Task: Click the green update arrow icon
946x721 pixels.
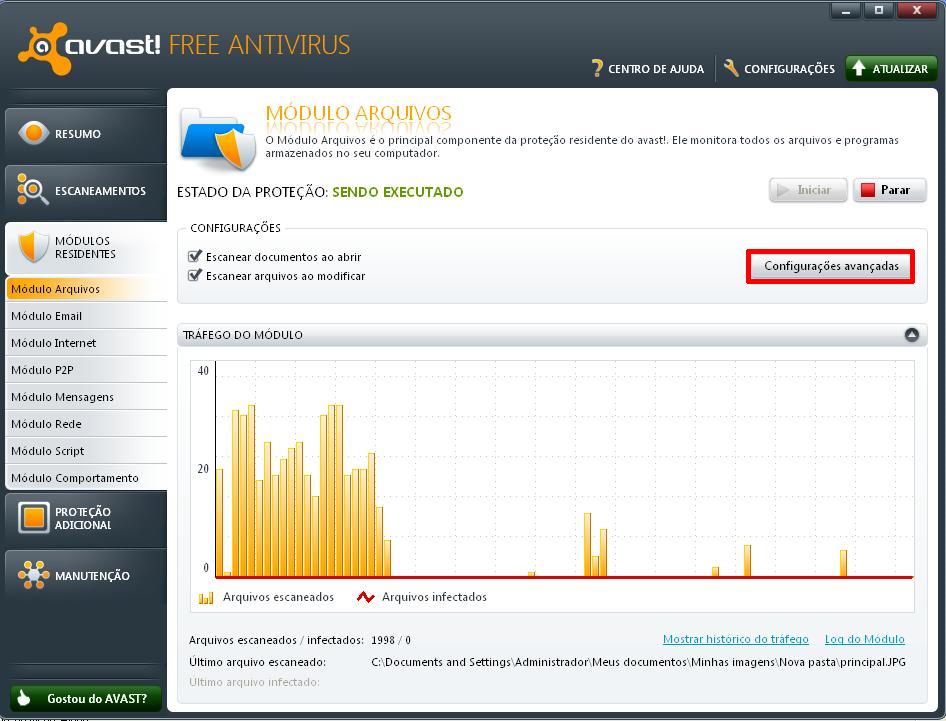Action: pos(859,68)
